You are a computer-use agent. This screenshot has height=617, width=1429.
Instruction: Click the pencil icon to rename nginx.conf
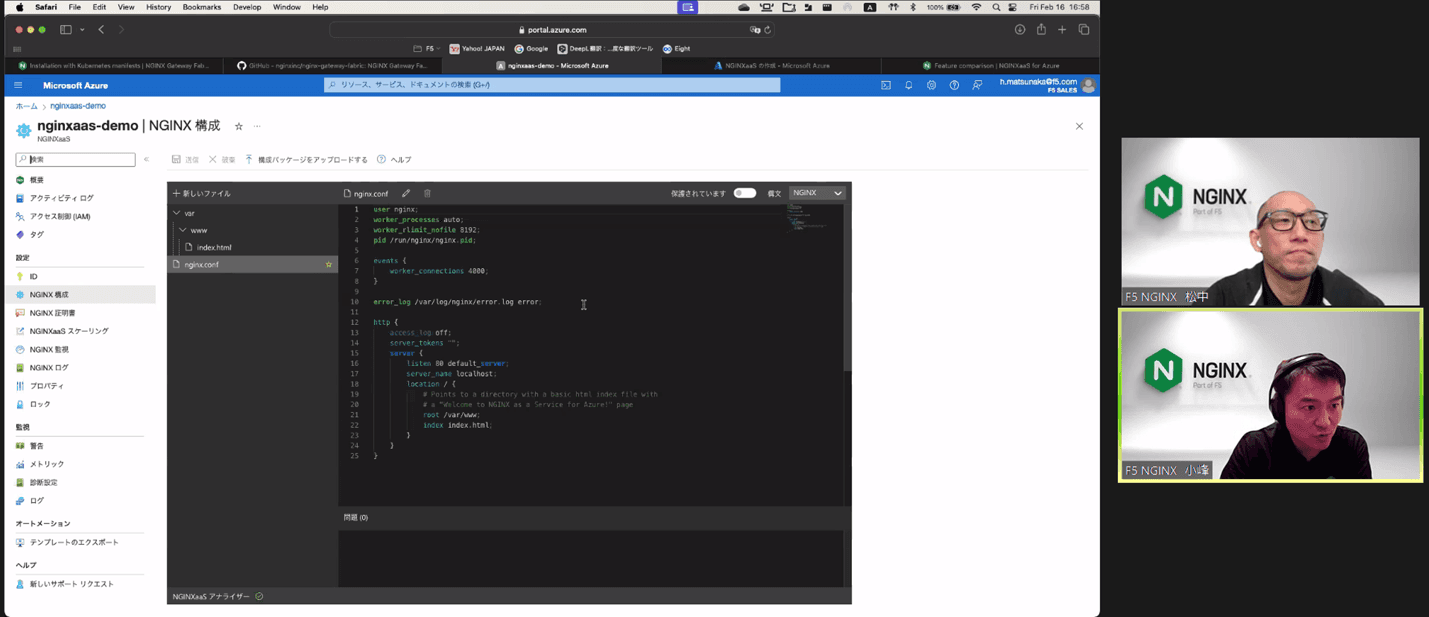point(406,194)
